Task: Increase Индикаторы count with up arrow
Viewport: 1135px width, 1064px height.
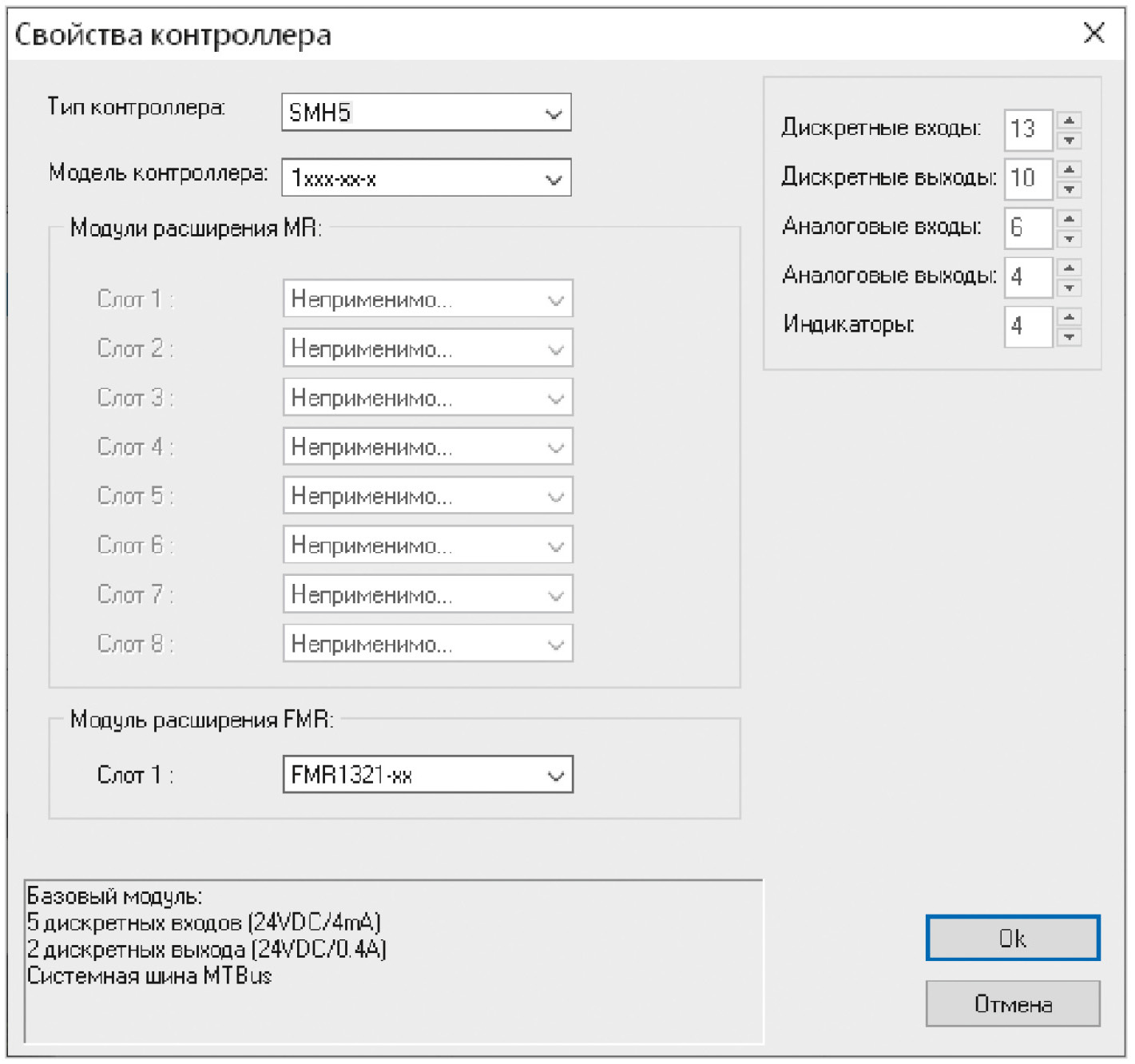Action: pyautogui.click(x=1069, y=317)
